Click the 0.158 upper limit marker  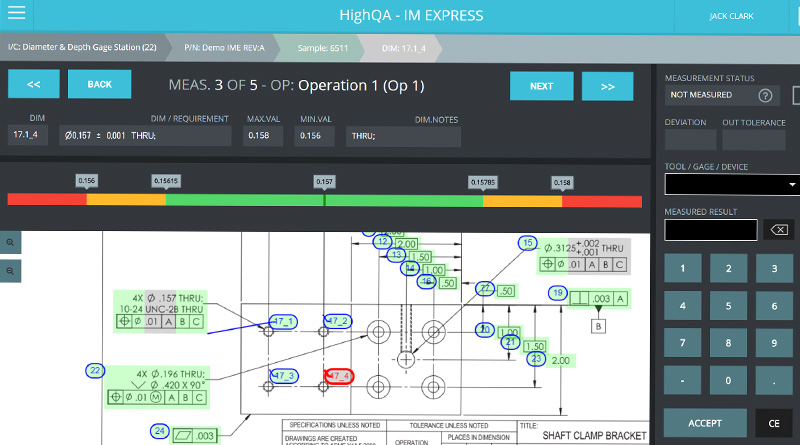click(x=562, y=183)
